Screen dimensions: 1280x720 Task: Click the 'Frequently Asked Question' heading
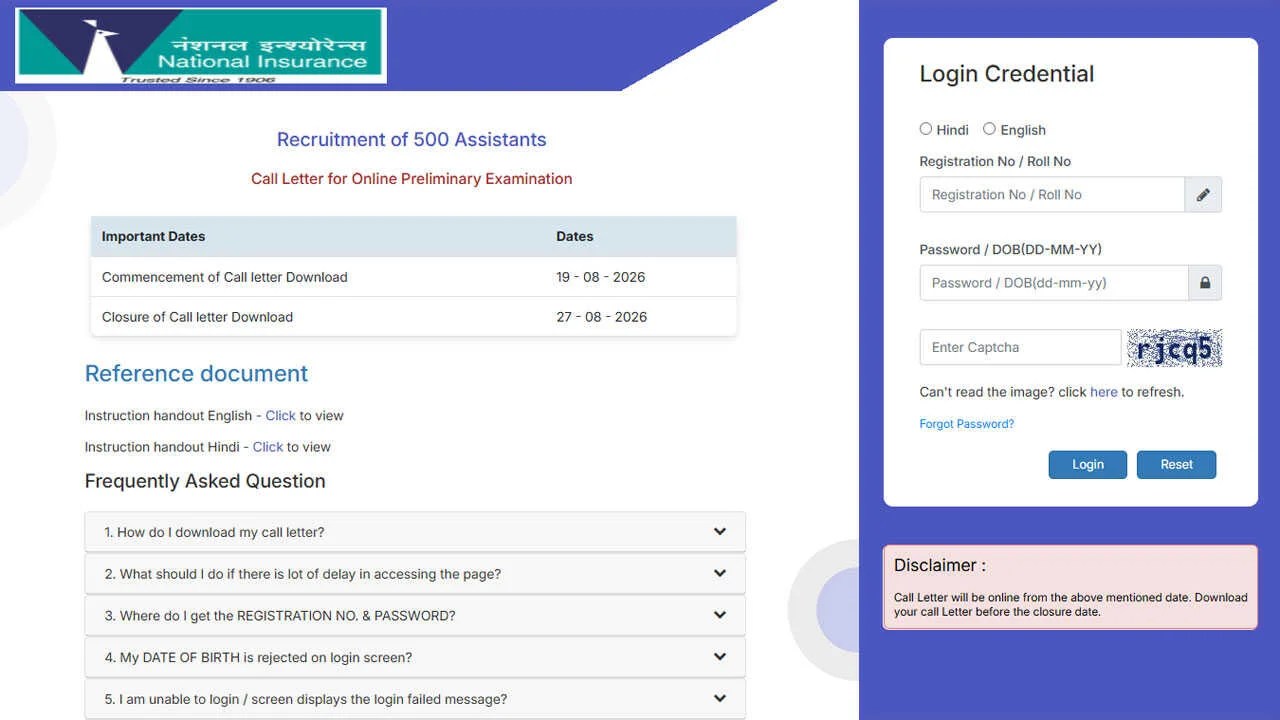(x=205, y=481)
